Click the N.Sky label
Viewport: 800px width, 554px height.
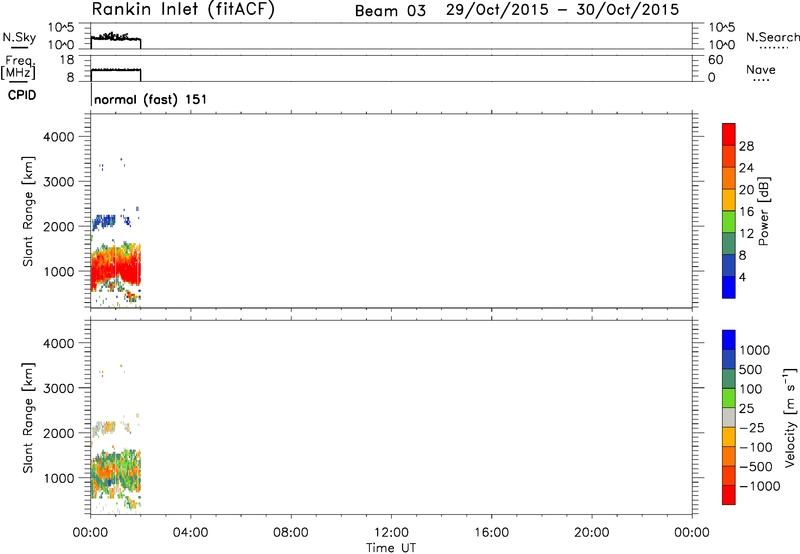coord(19,37)
